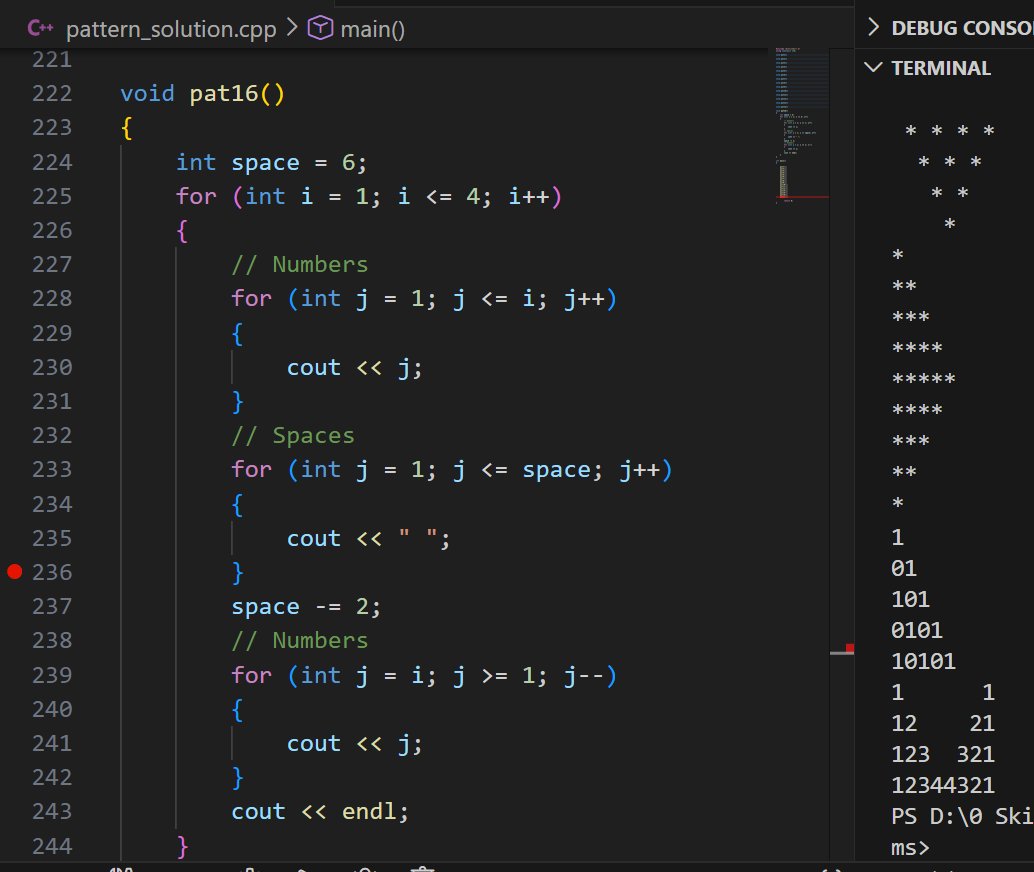Open the DEBUG CONSOLE panel header
This screenshot has height=872, width=1034.
962,28
